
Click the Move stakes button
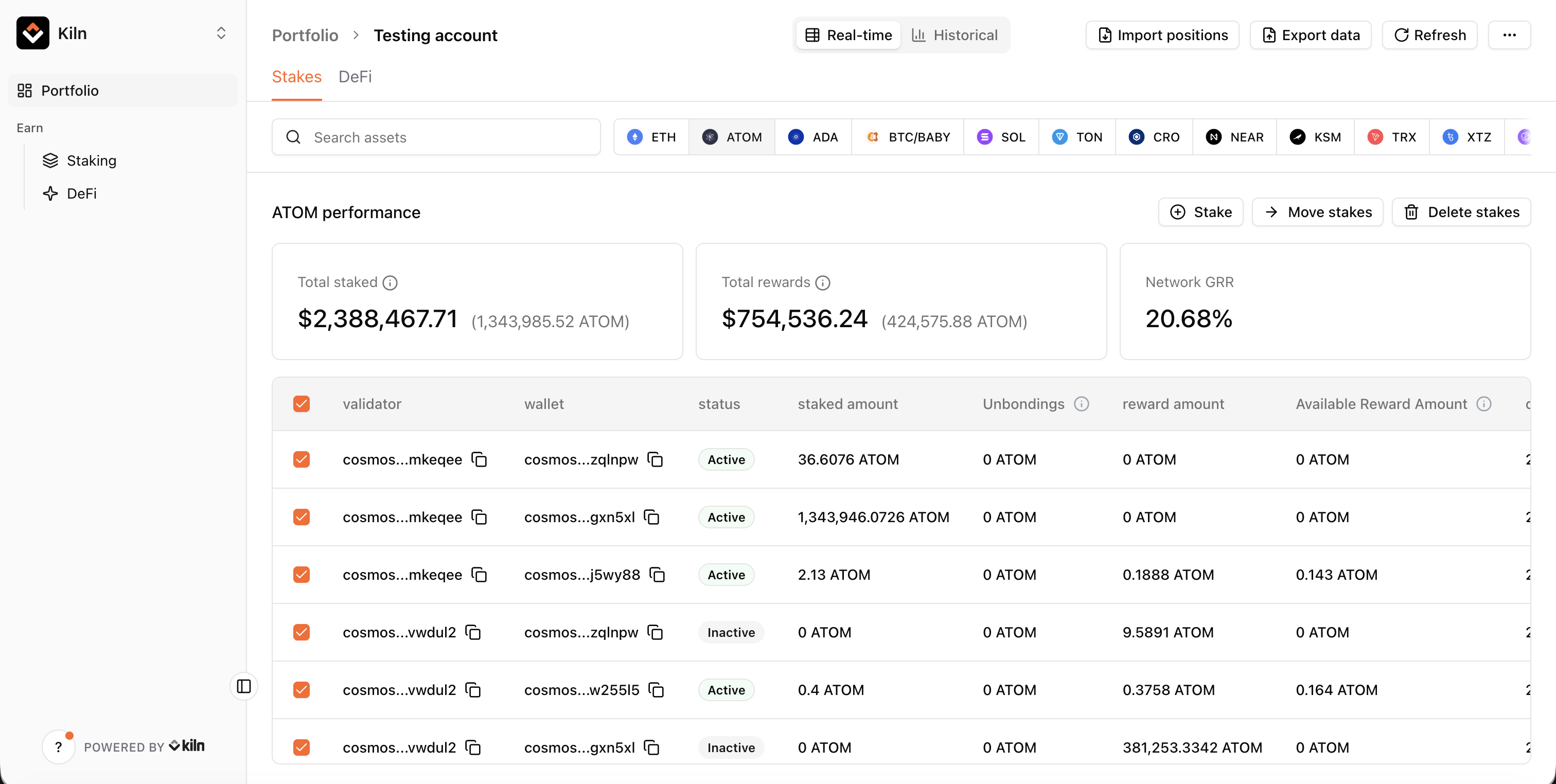(x=1317, y=212)
